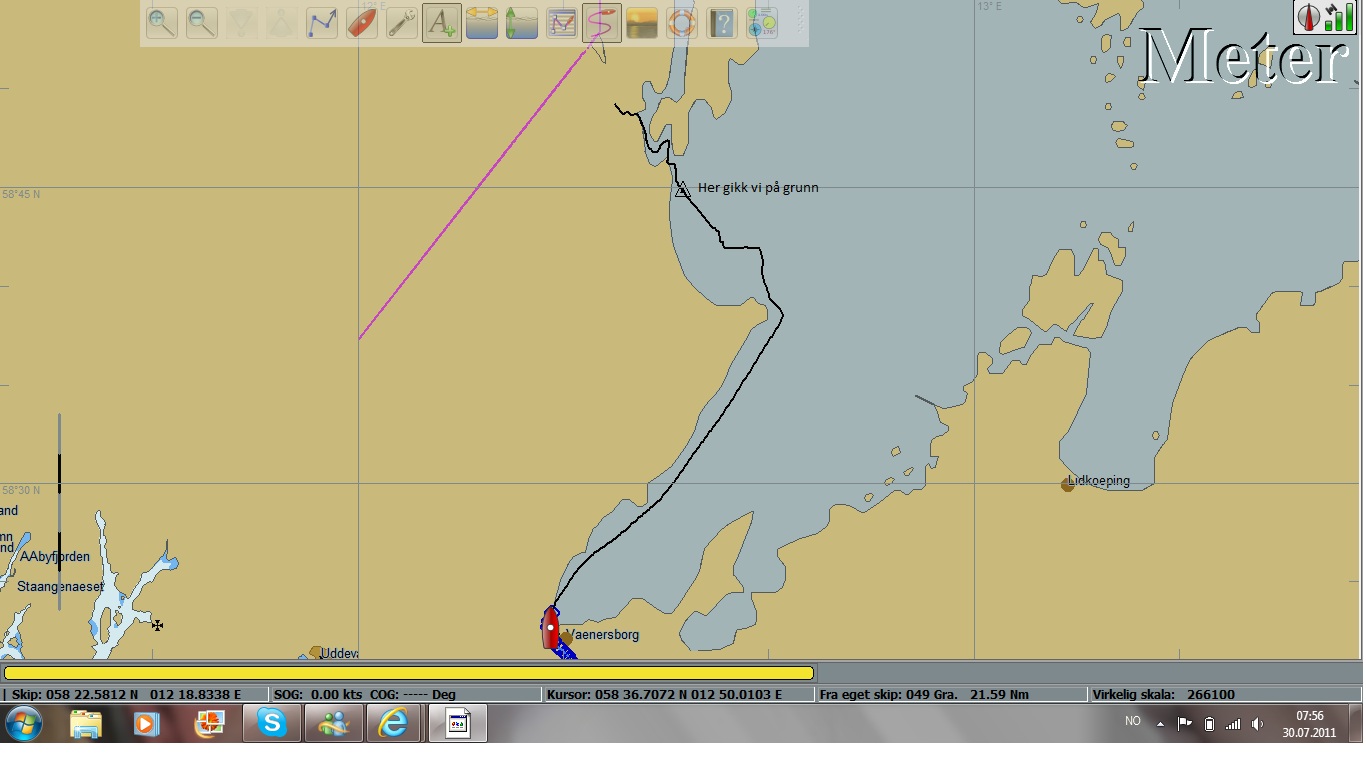Select the greyed-out shift to larger scale chart icon
Screen dimensions: 1366x768
pos(242,23)
